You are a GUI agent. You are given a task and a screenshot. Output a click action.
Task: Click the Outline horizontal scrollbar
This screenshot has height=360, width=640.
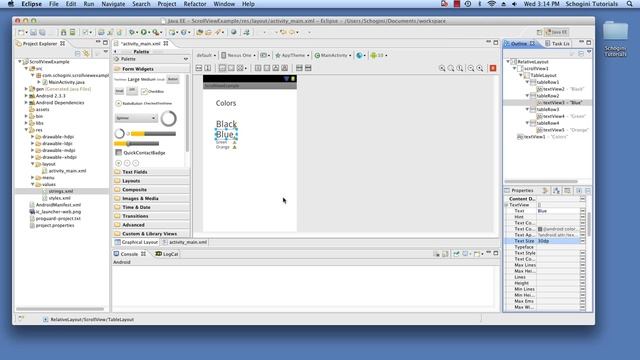[541, 182]
